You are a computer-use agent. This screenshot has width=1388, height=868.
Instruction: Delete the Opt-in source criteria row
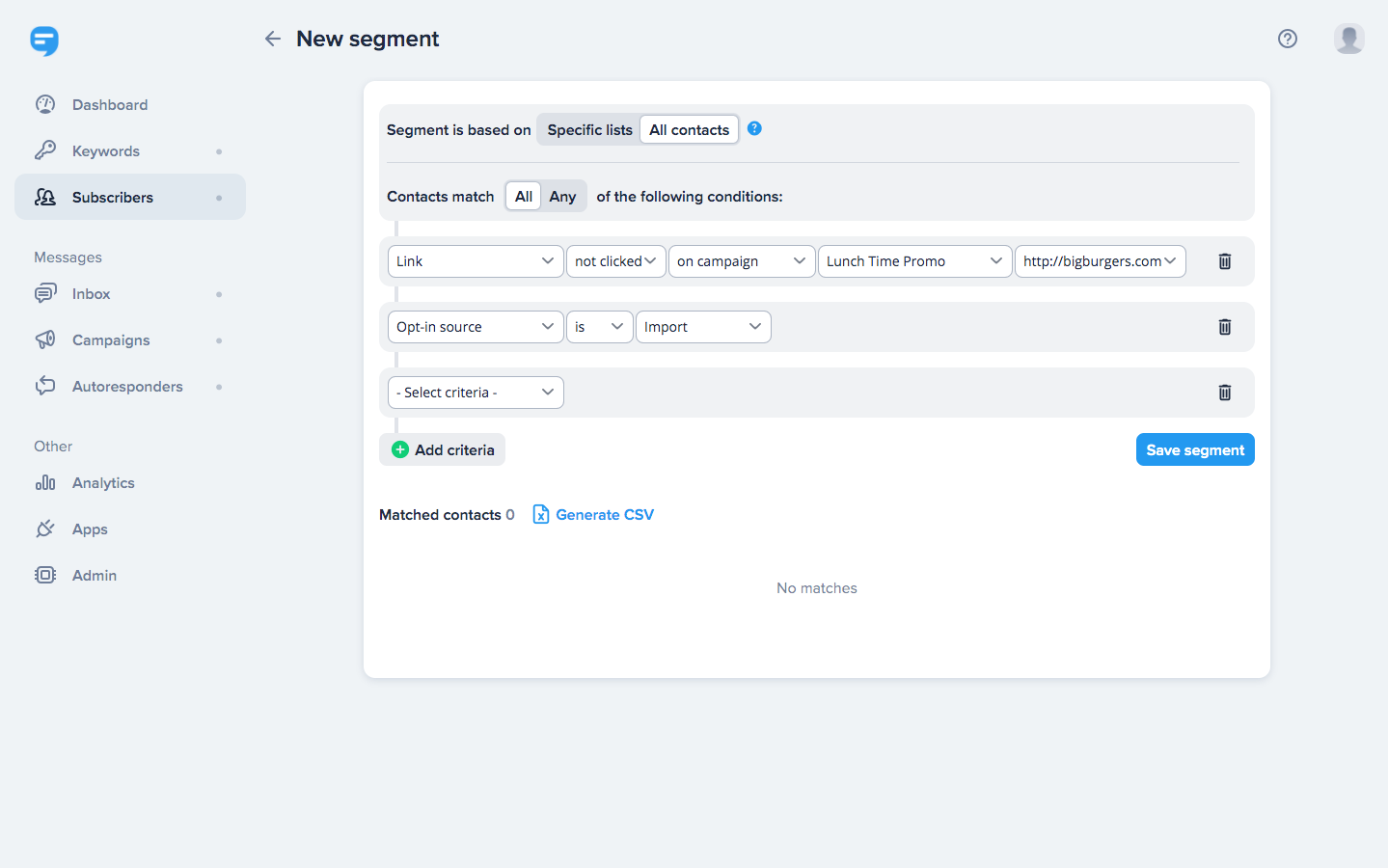point(1224,327)
